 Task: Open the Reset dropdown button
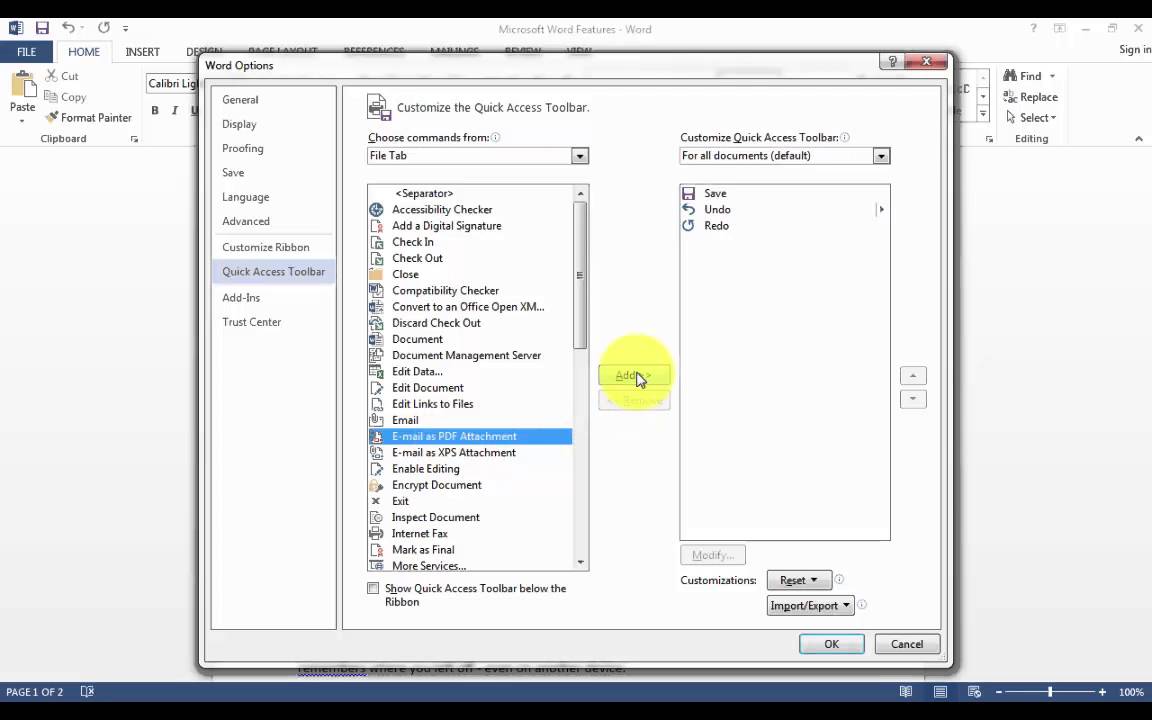(x=799, y=580)
